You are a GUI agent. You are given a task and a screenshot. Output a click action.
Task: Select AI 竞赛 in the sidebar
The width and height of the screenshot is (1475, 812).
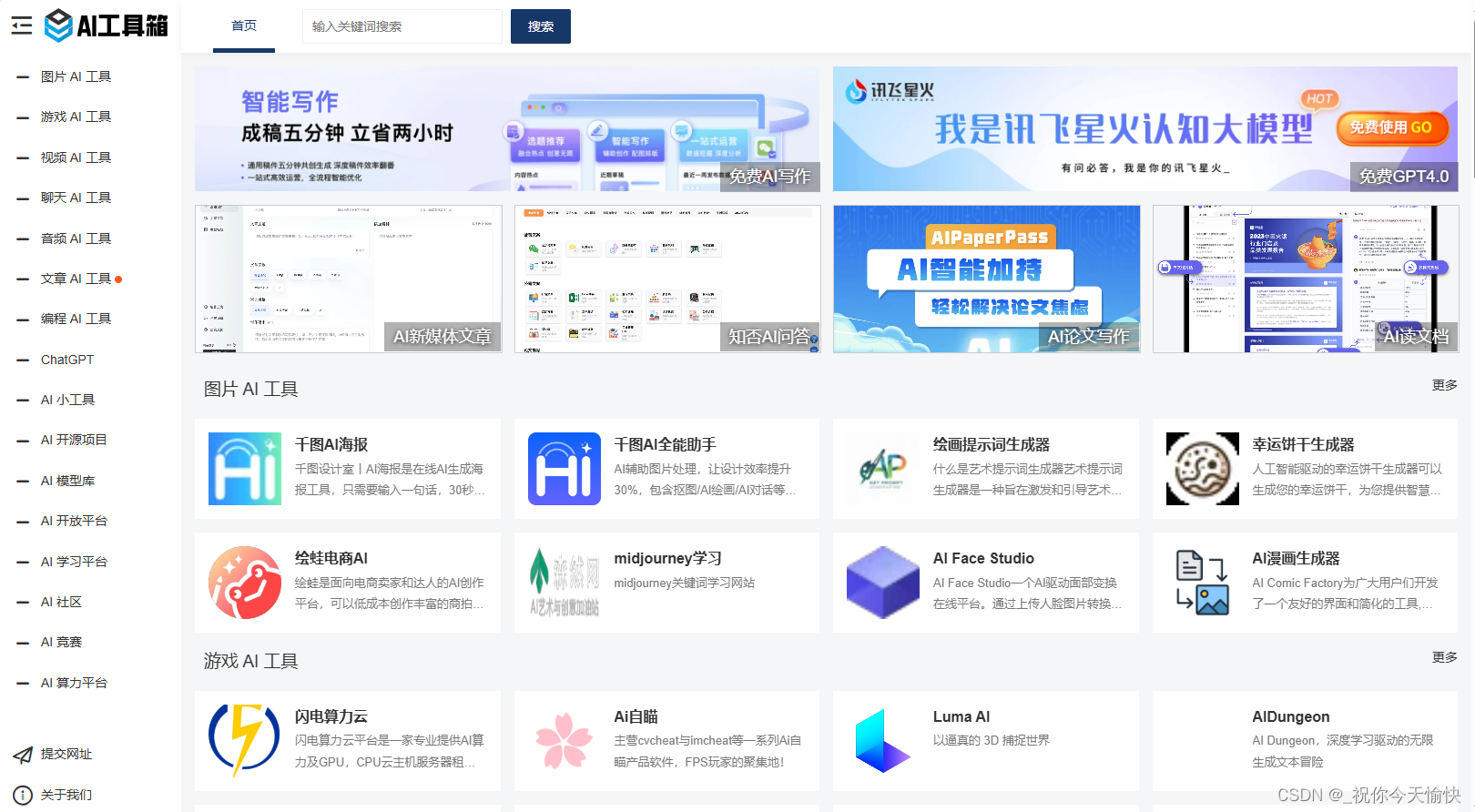point(61,642)
